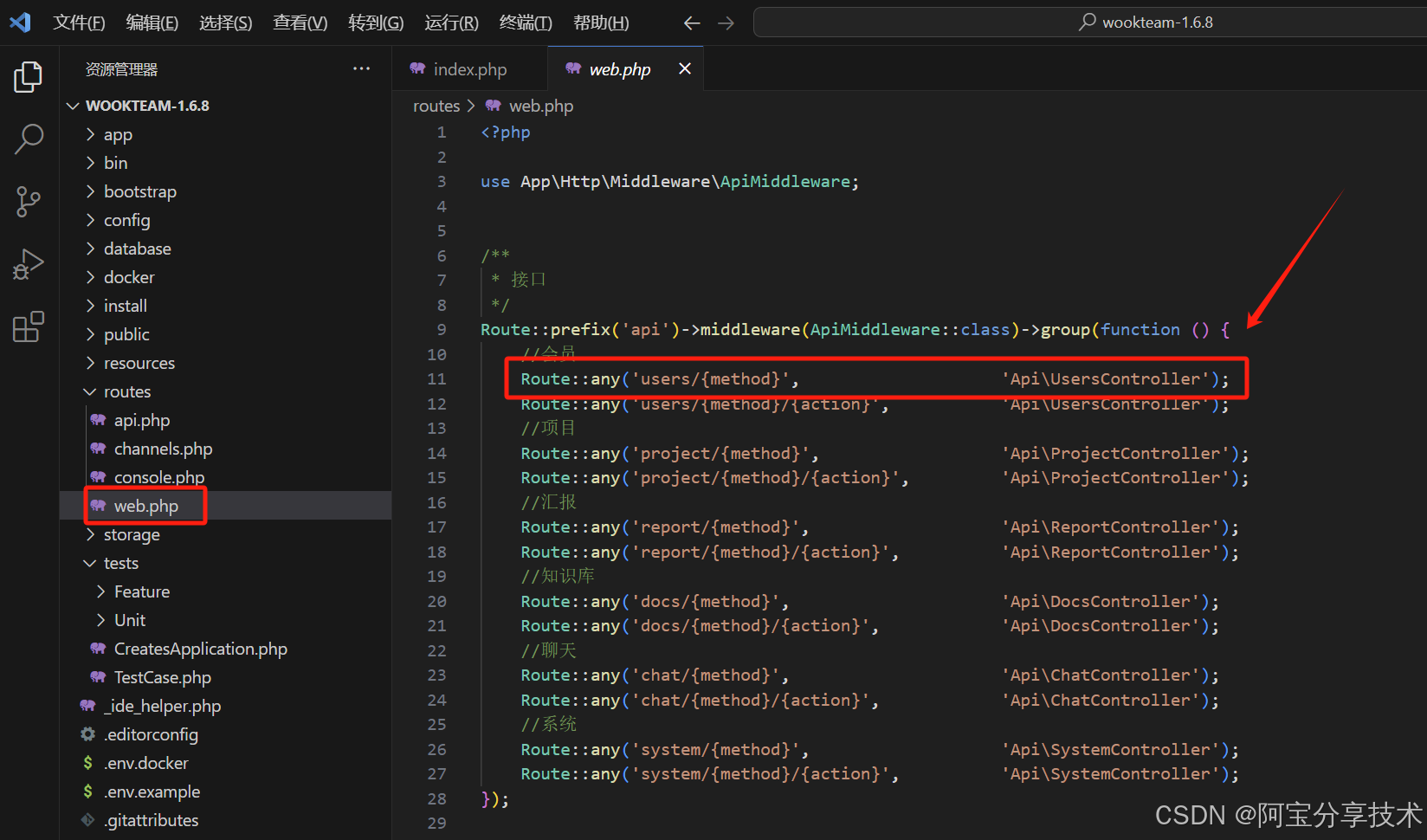The width and height of the screenshot is (1427, 840).
Task: Expand the bootstrap folder
Action: click(x=225, y=191)
